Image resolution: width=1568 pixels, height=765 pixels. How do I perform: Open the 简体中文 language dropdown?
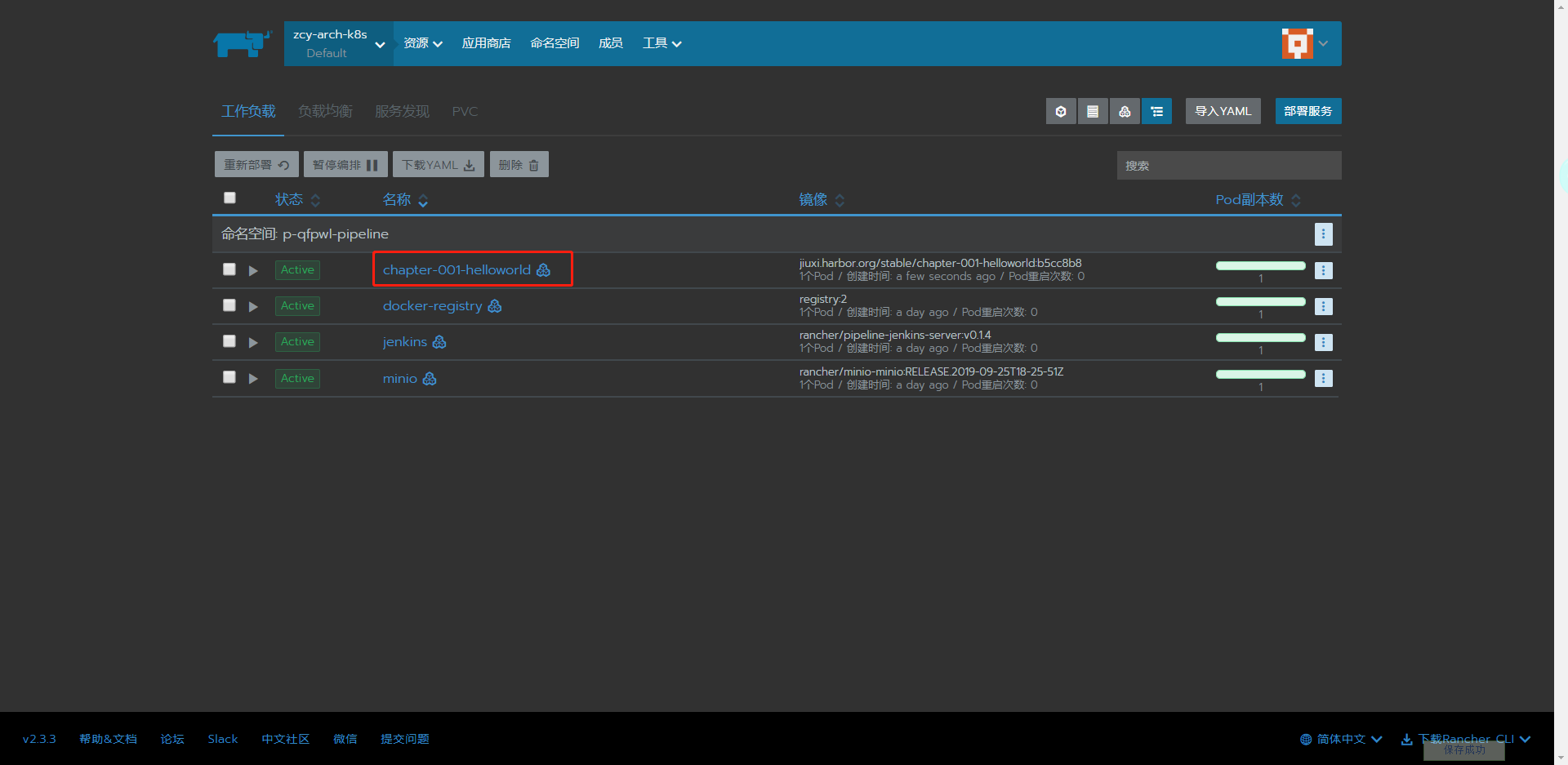pyautogui.click(x=1341, y=739)
